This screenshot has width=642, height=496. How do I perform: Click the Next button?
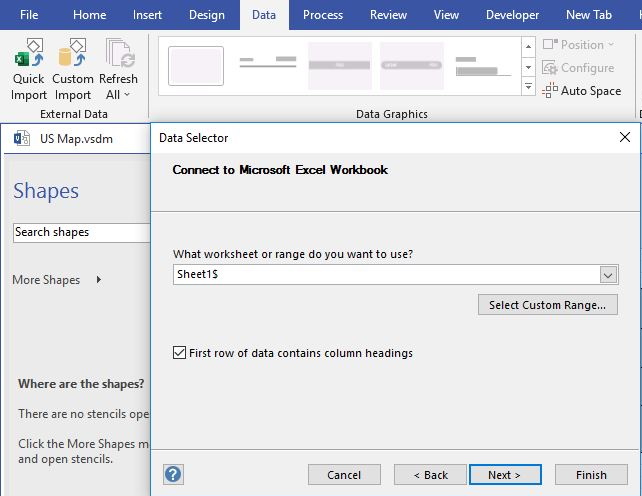click(505, 475)
